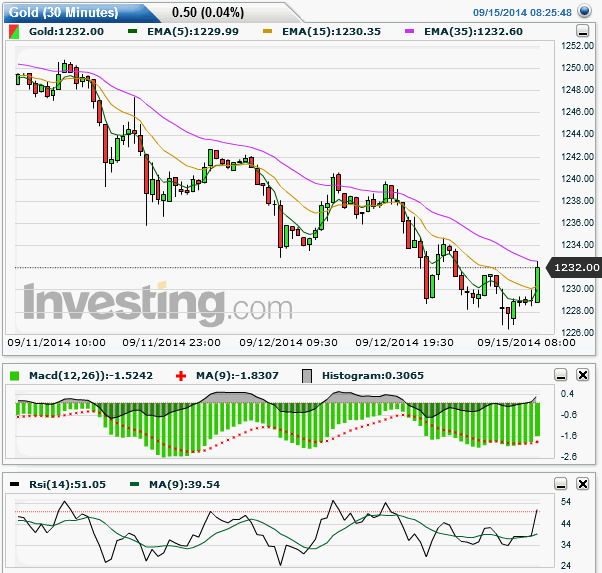Click the gray Histogram legend box
The width and height of the screenshot is (602, 573).
pyautogui.click(x=307, y=376)
